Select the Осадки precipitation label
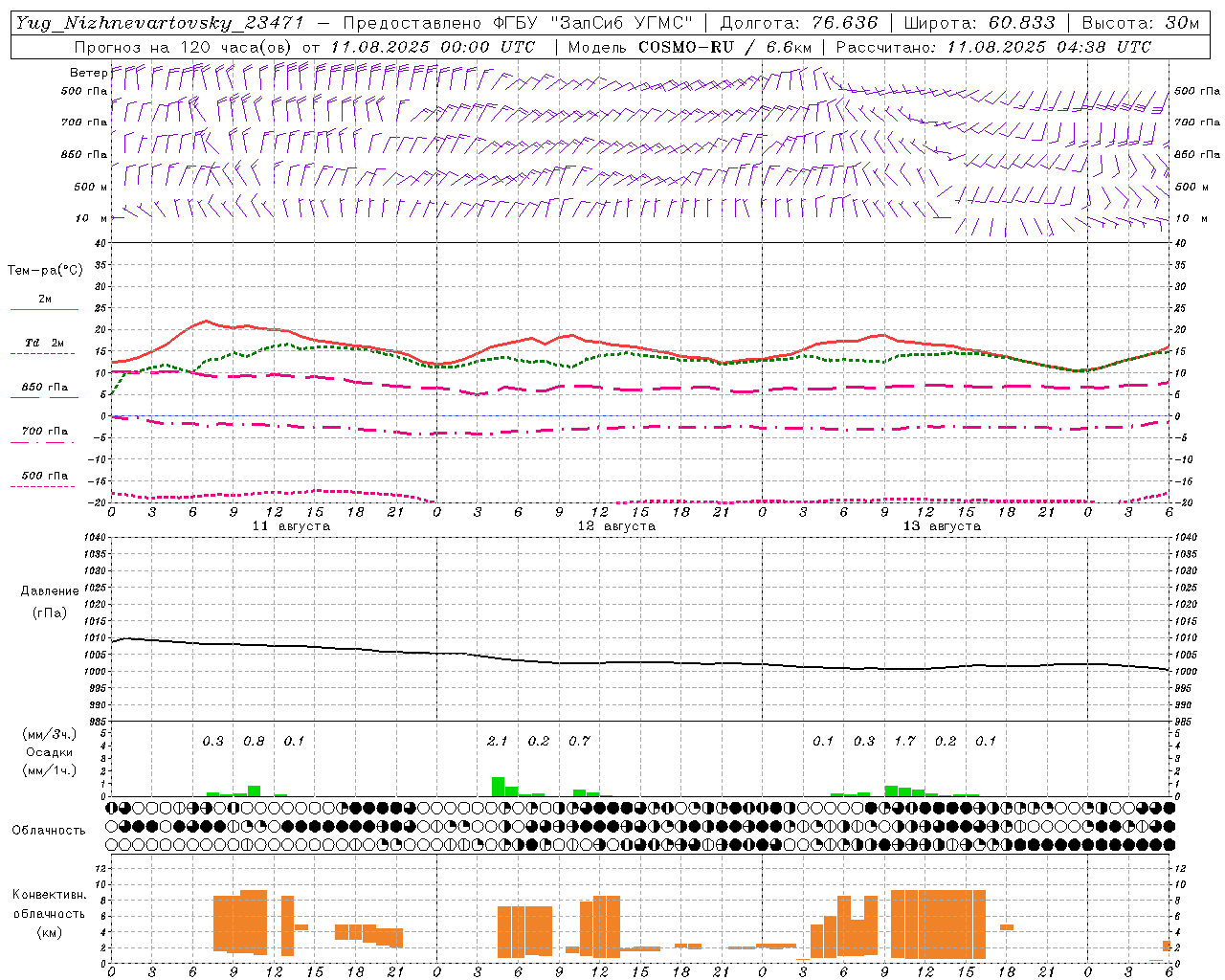This screenshot has width=1225, height=980. (49, 752)
